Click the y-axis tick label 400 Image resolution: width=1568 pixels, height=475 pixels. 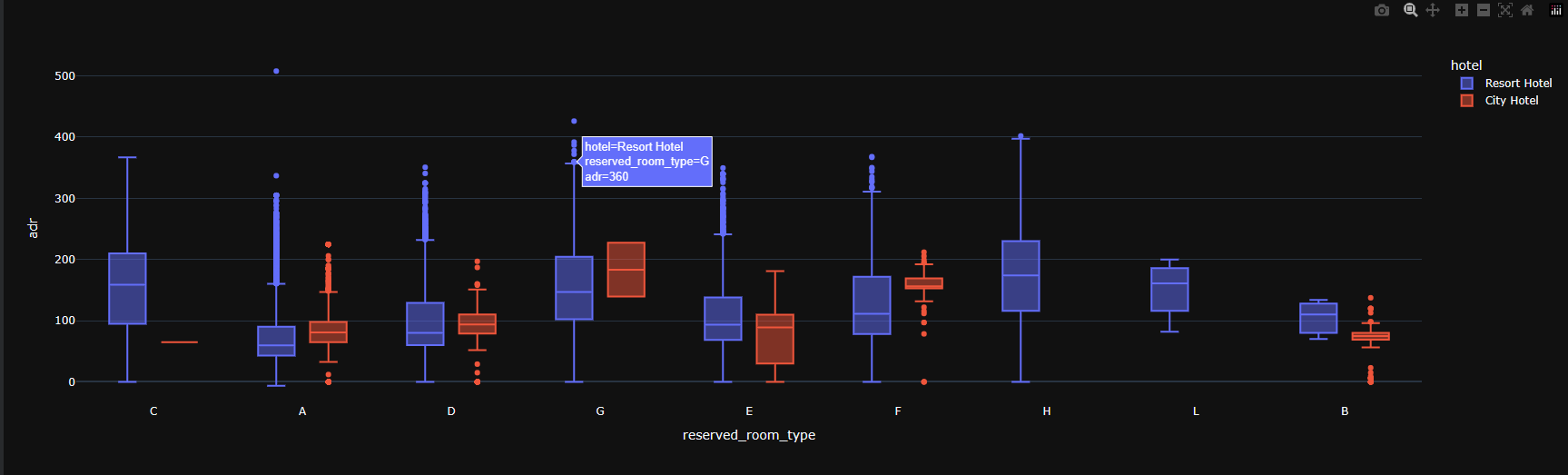pos(64,137)
